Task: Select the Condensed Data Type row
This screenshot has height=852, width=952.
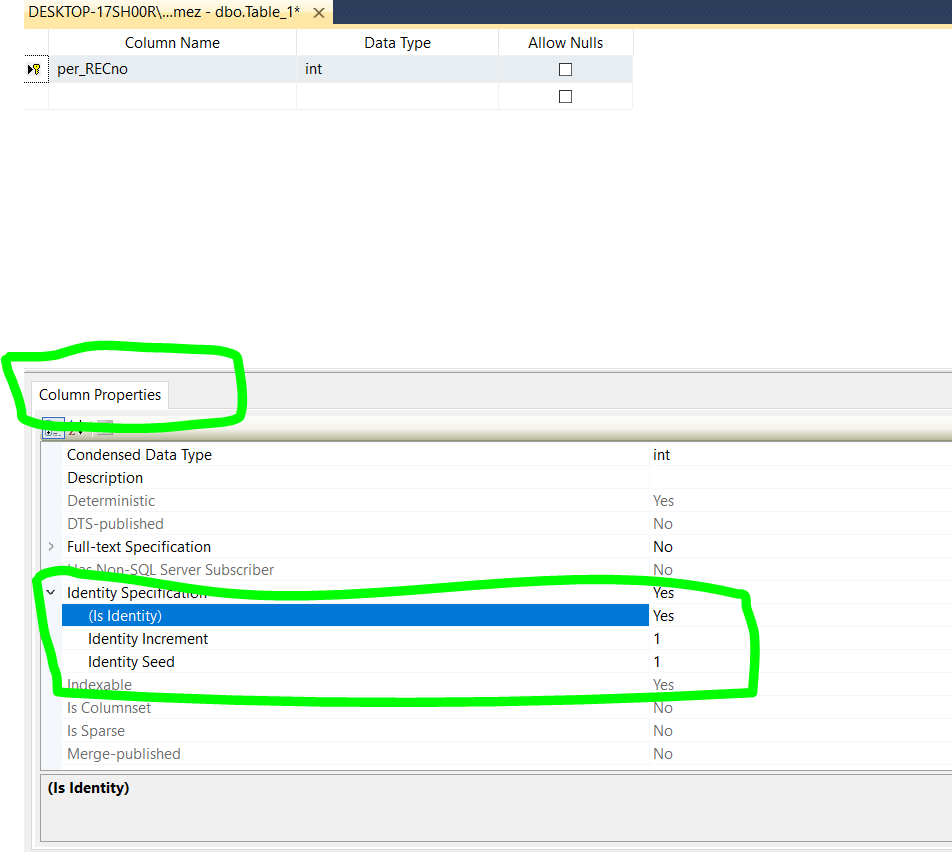Action: 139,454
